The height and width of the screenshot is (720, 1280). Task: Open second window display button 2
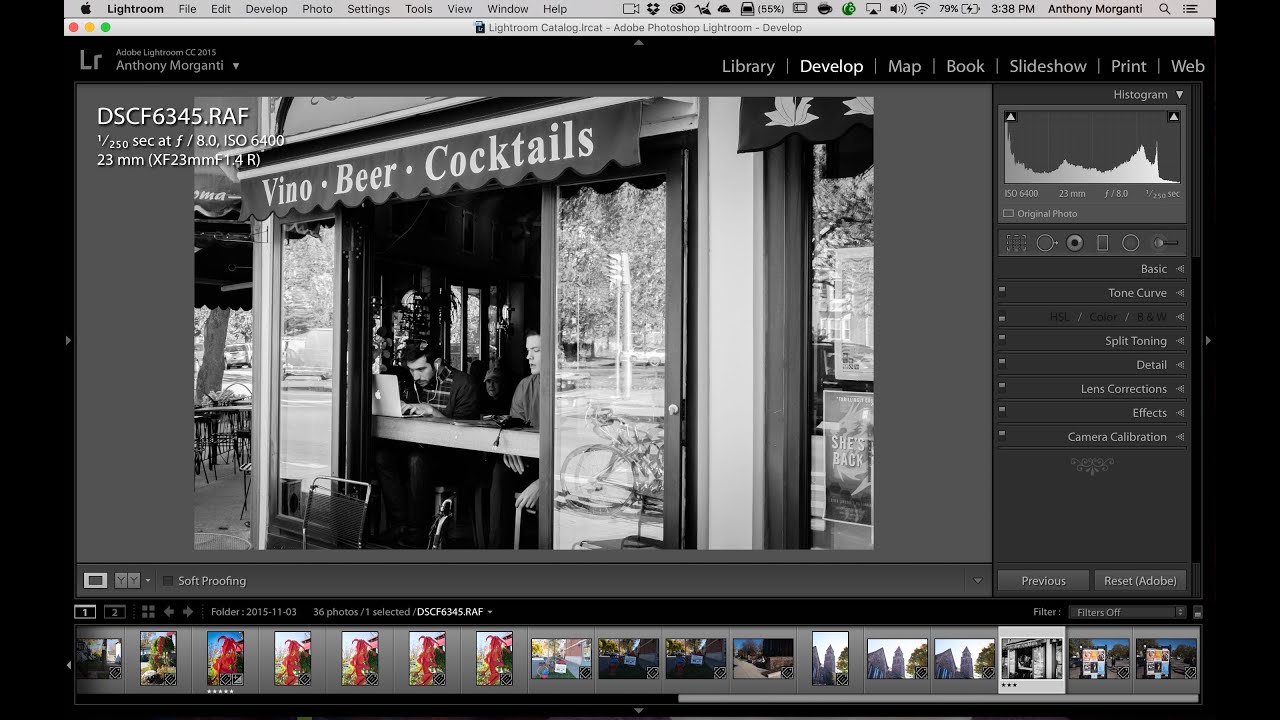point(115,612)
